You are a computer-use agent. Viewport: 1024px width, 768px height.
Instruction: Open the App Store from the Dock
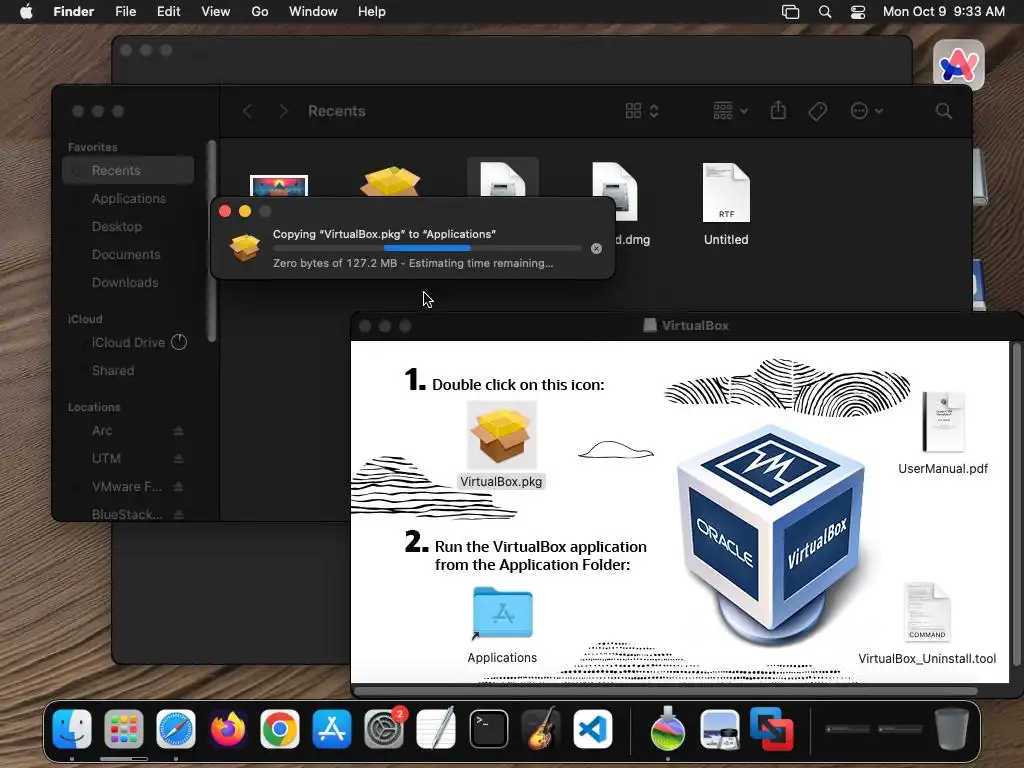tap(332, 728)
